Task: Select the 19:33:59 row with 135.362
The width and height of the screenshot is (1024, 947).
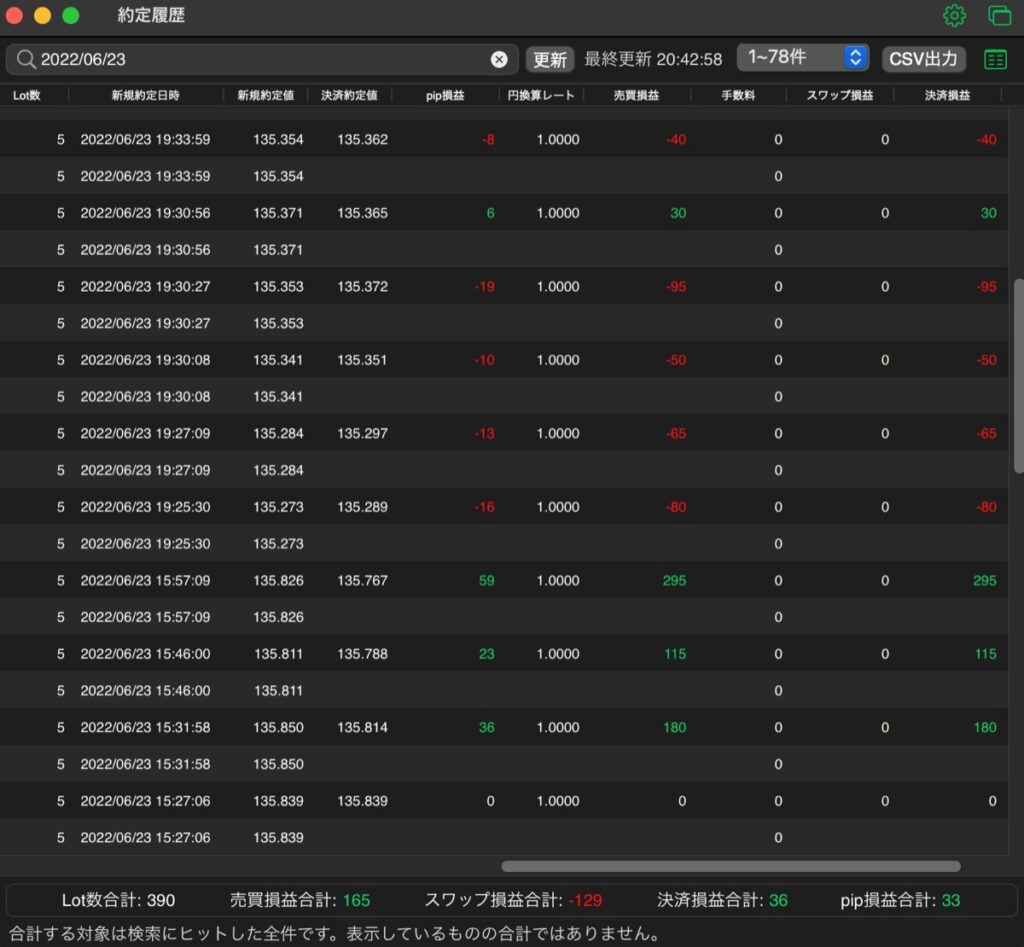Action: 504,139
